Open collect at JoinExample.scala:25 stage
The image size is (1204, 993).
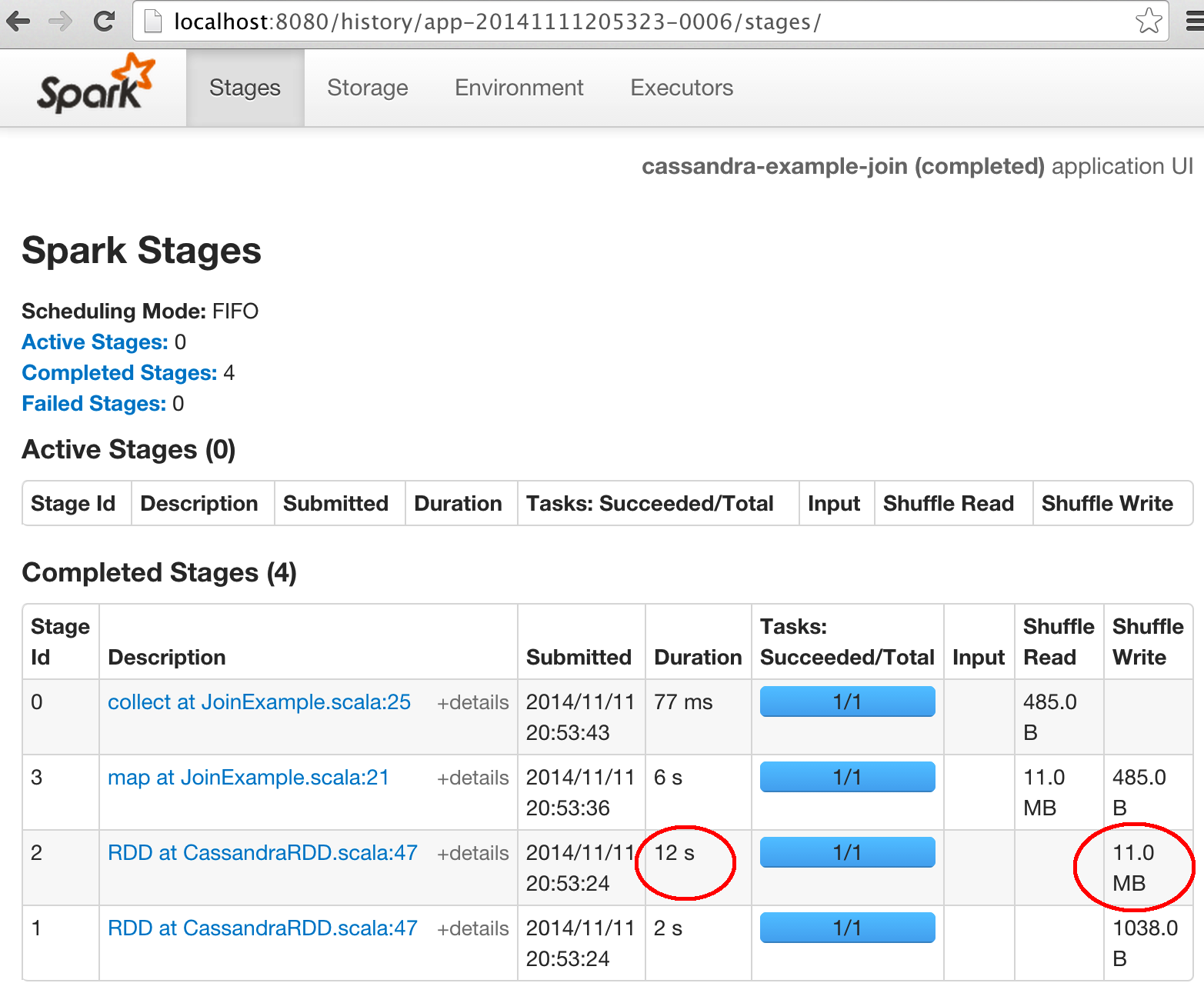point(259,701)
